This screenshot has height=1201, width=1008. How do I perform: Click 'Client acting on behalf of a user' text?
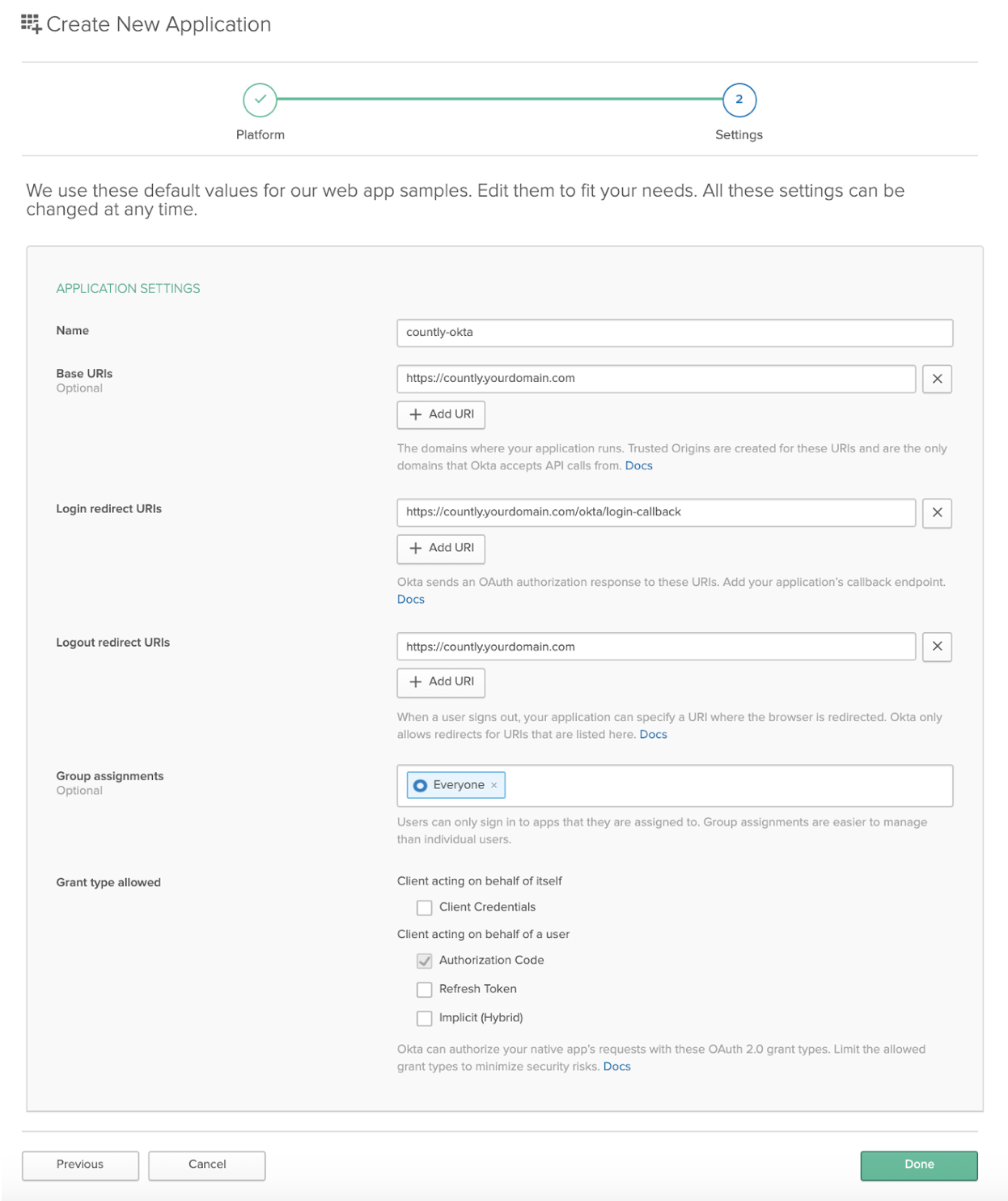pos(483,934)
